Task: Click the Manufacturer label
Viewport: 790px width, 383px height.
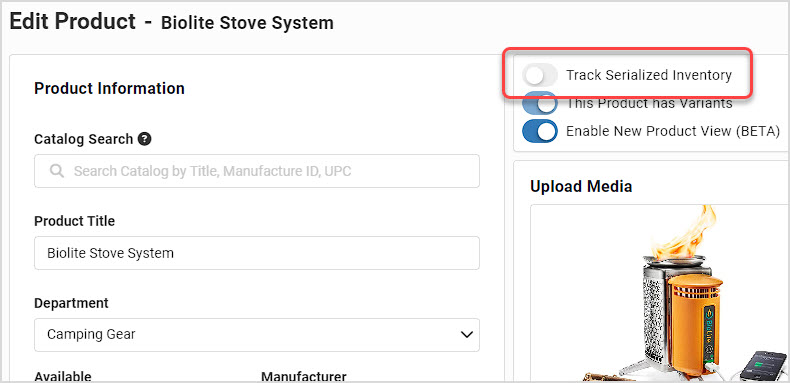Action: coord(304,376)
